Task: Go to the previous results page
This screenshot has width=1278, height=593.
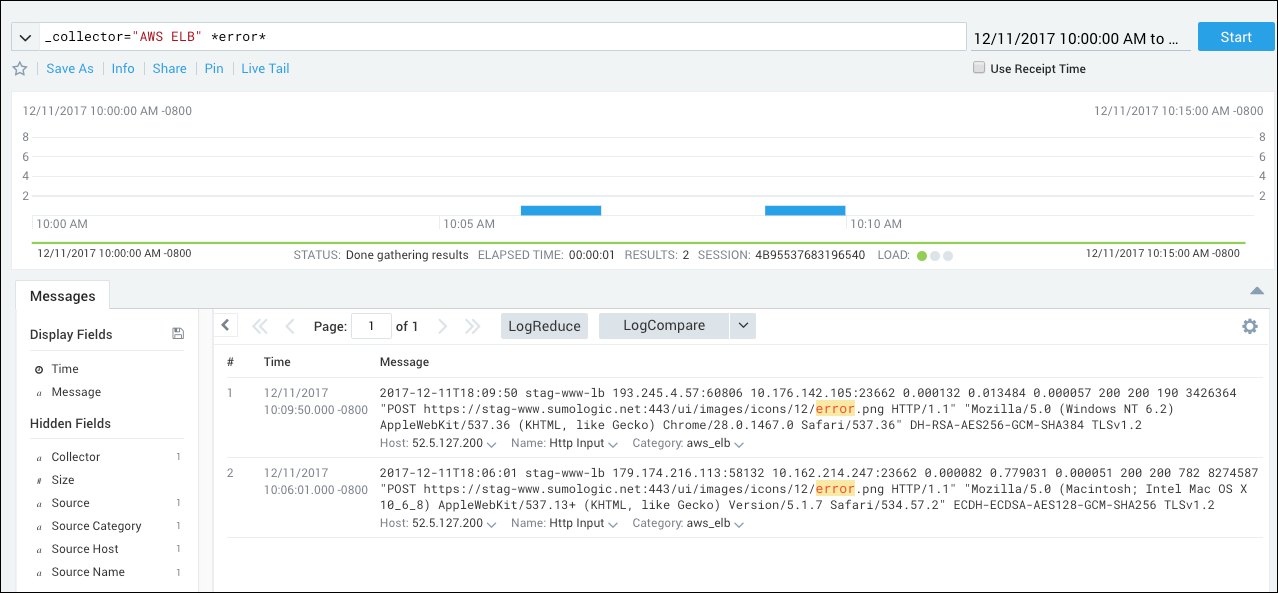Action: point(290,326)
